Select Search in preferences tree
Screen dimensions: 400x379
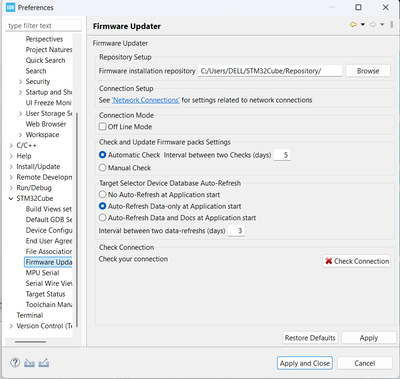tap(36, 71)
